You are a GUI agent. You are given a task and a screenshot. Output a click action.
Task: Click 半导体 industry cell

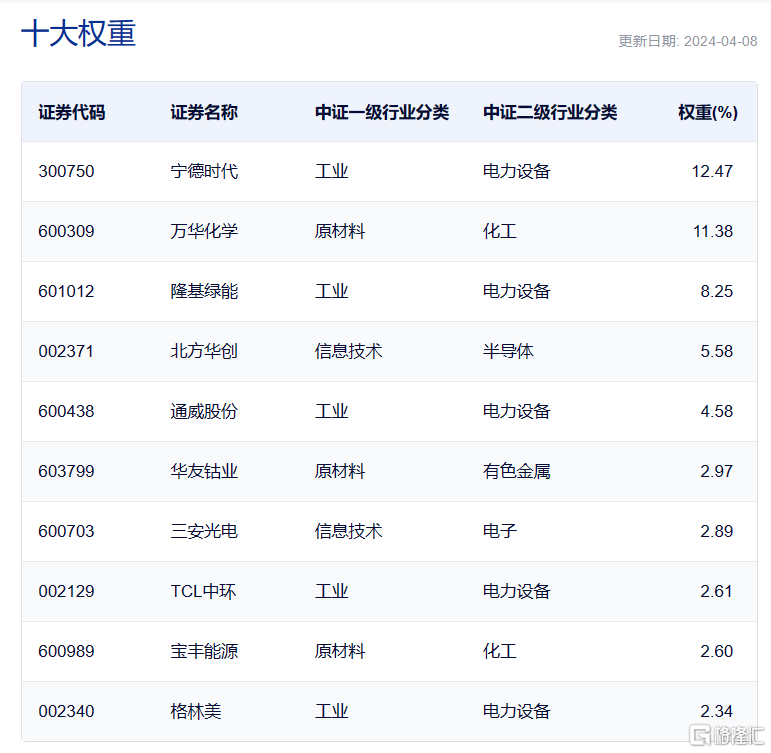point(508,351)
